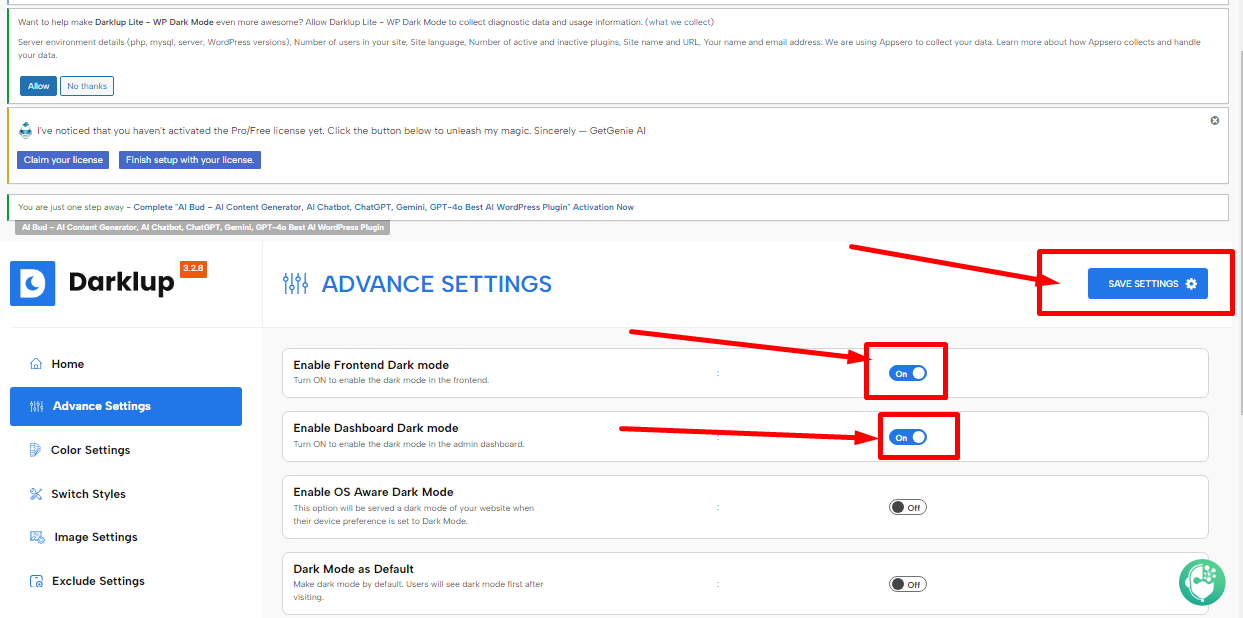Click the gear icon on Save Settings

[1191, 284]
